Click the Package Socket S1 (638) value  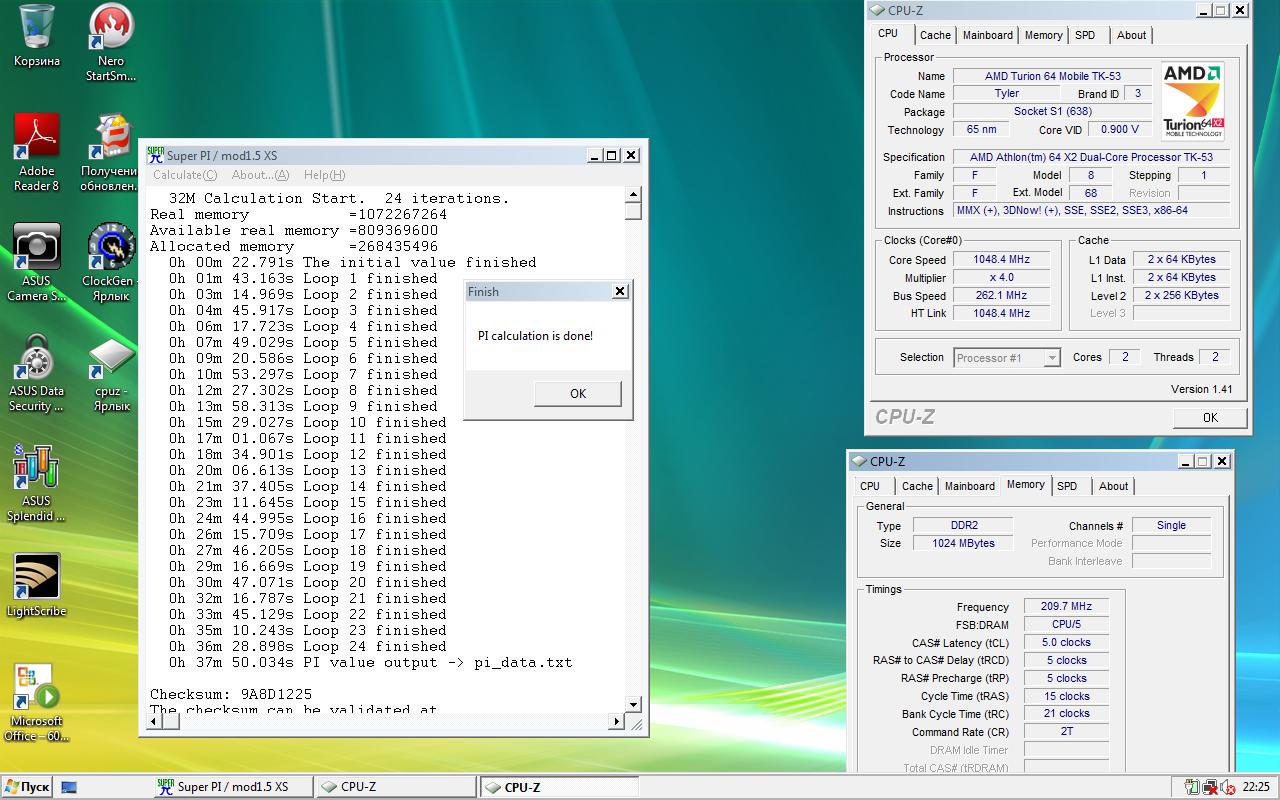(1052, 111)
